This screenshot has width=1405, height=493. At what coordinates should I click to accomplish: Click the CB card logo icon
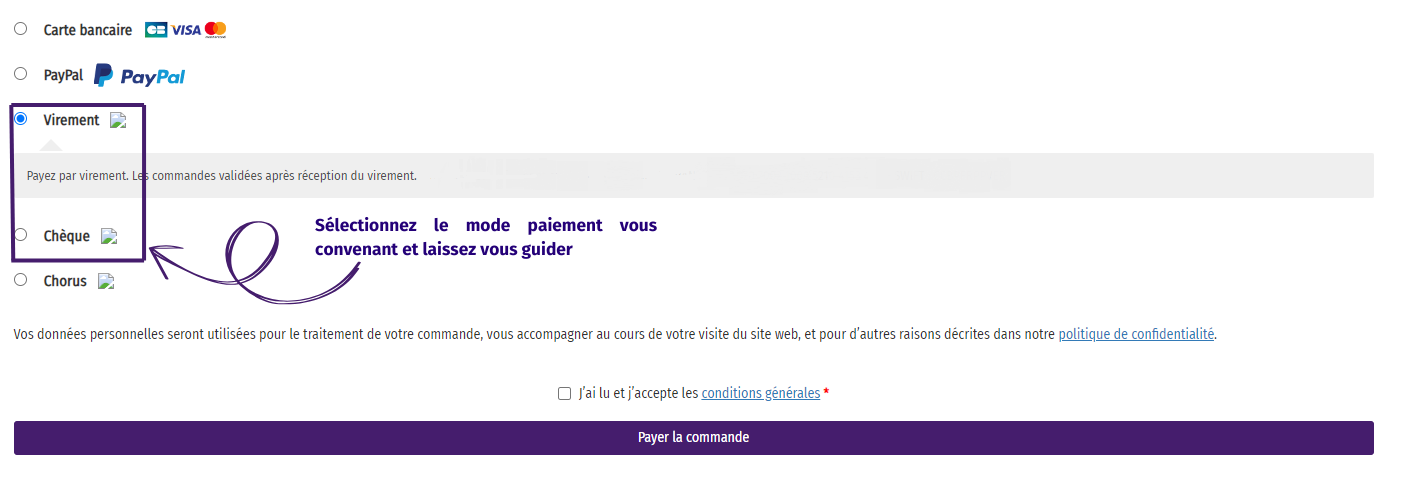156,30
